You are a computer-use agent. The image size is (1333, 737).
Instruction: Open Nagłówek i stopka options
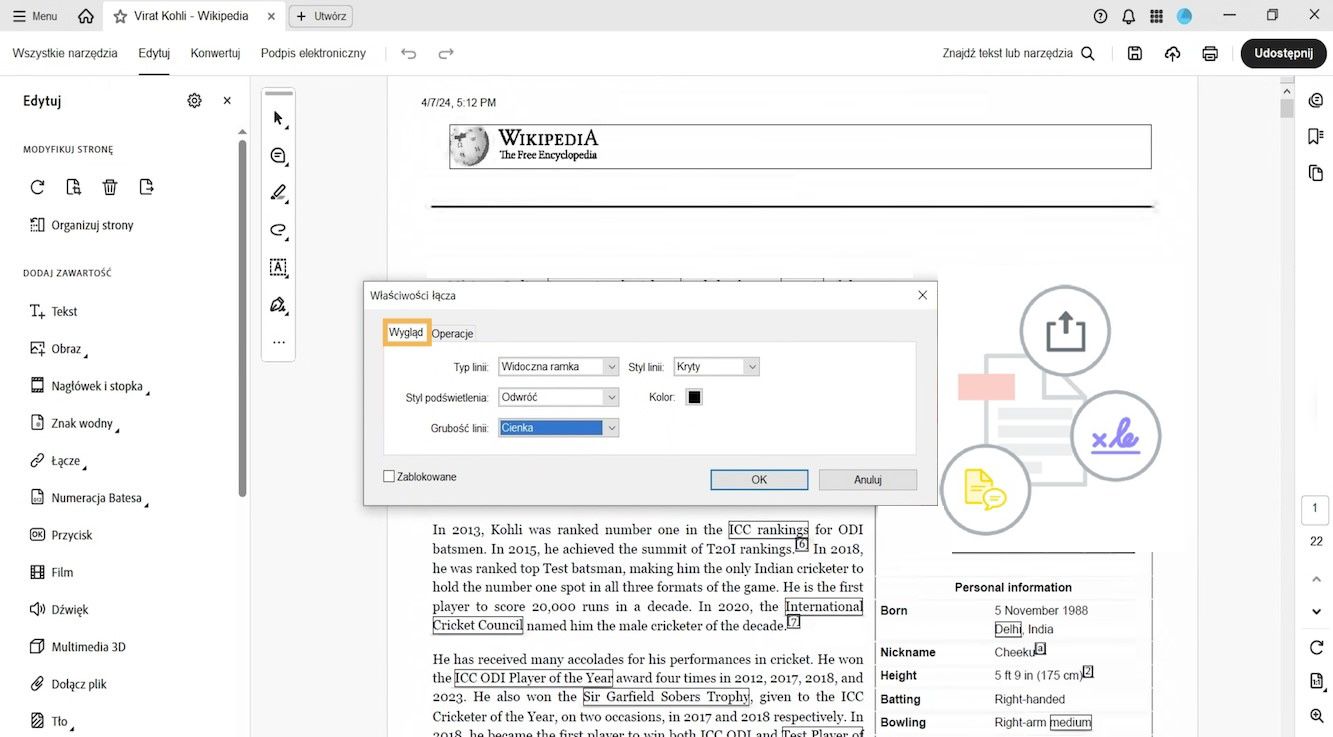[x=89, y=386]
